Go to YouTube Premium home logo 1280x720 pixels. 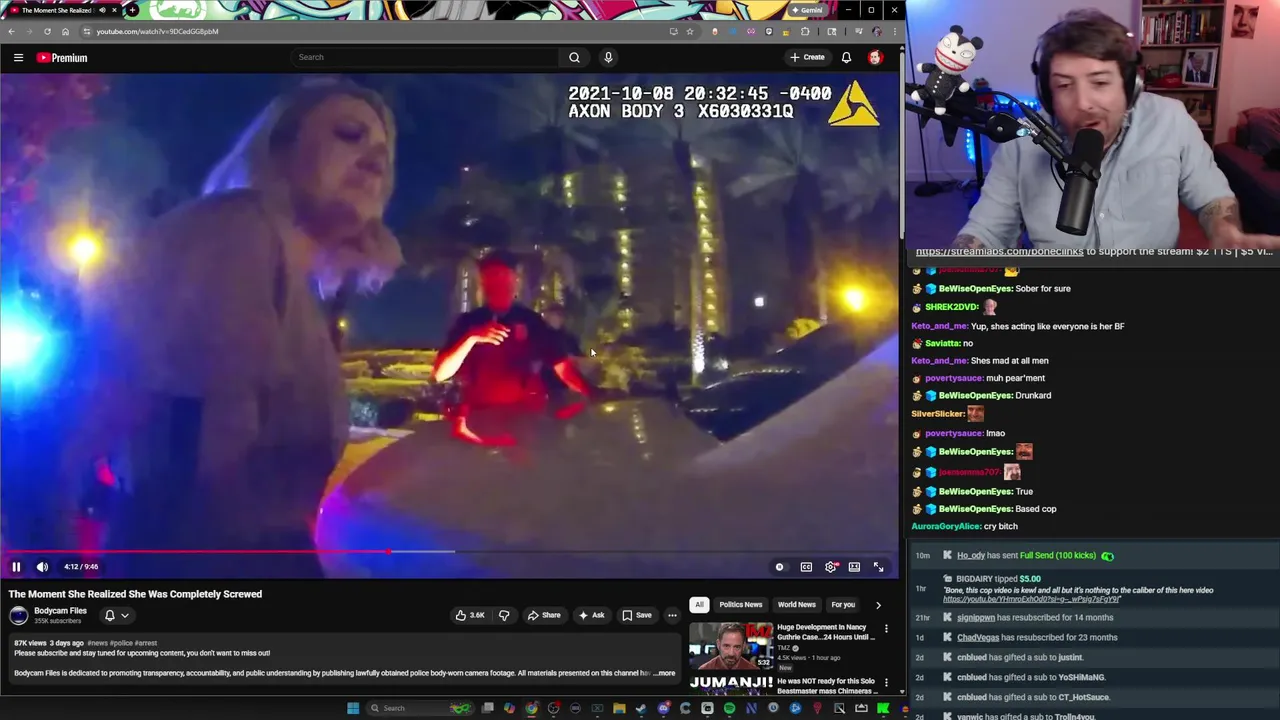click(62, 58)
